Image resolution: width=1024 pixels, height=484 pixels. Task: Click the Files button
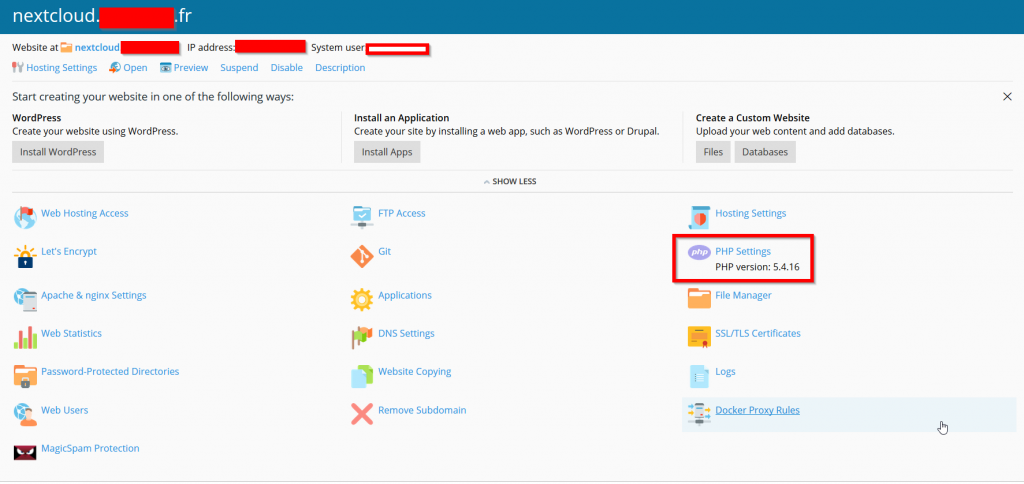pos(713,152)
